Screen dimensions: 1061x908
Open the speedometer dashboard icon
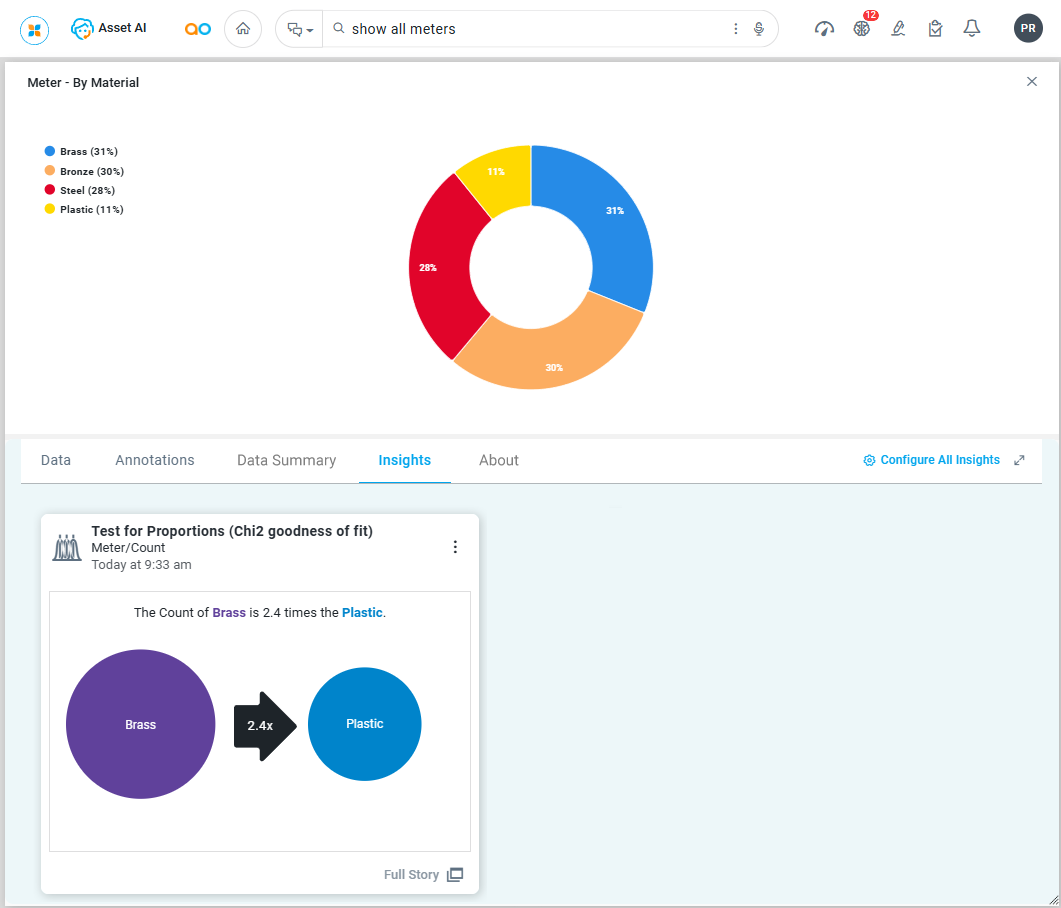coord(824,29)
